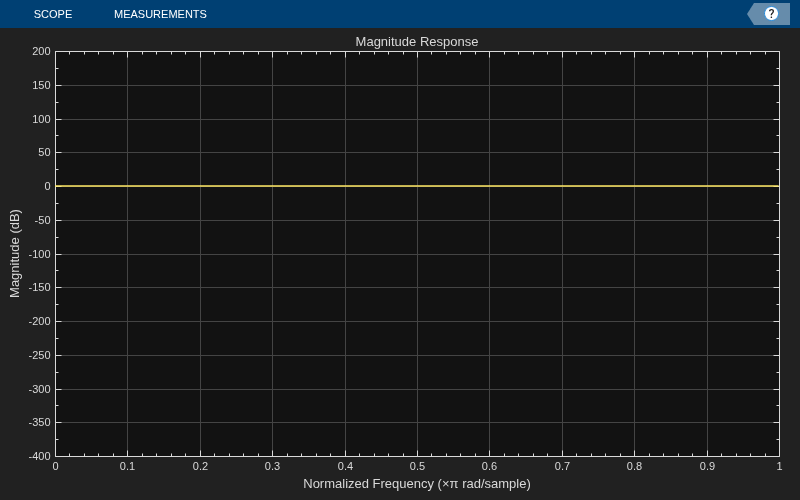Click the 0.1 x-axis tick label

tap(127, 466)
